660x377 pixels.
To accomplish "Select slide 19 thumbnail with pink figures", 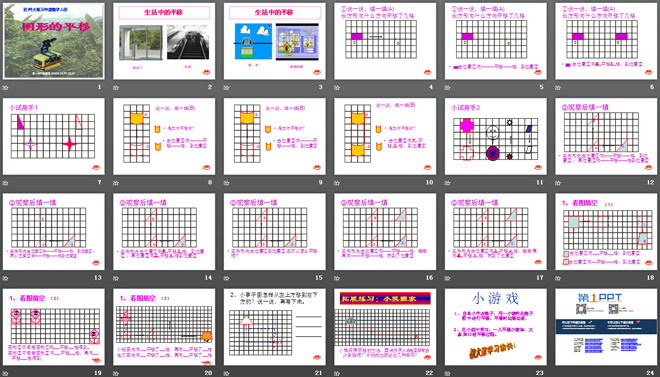I will 53,327.
